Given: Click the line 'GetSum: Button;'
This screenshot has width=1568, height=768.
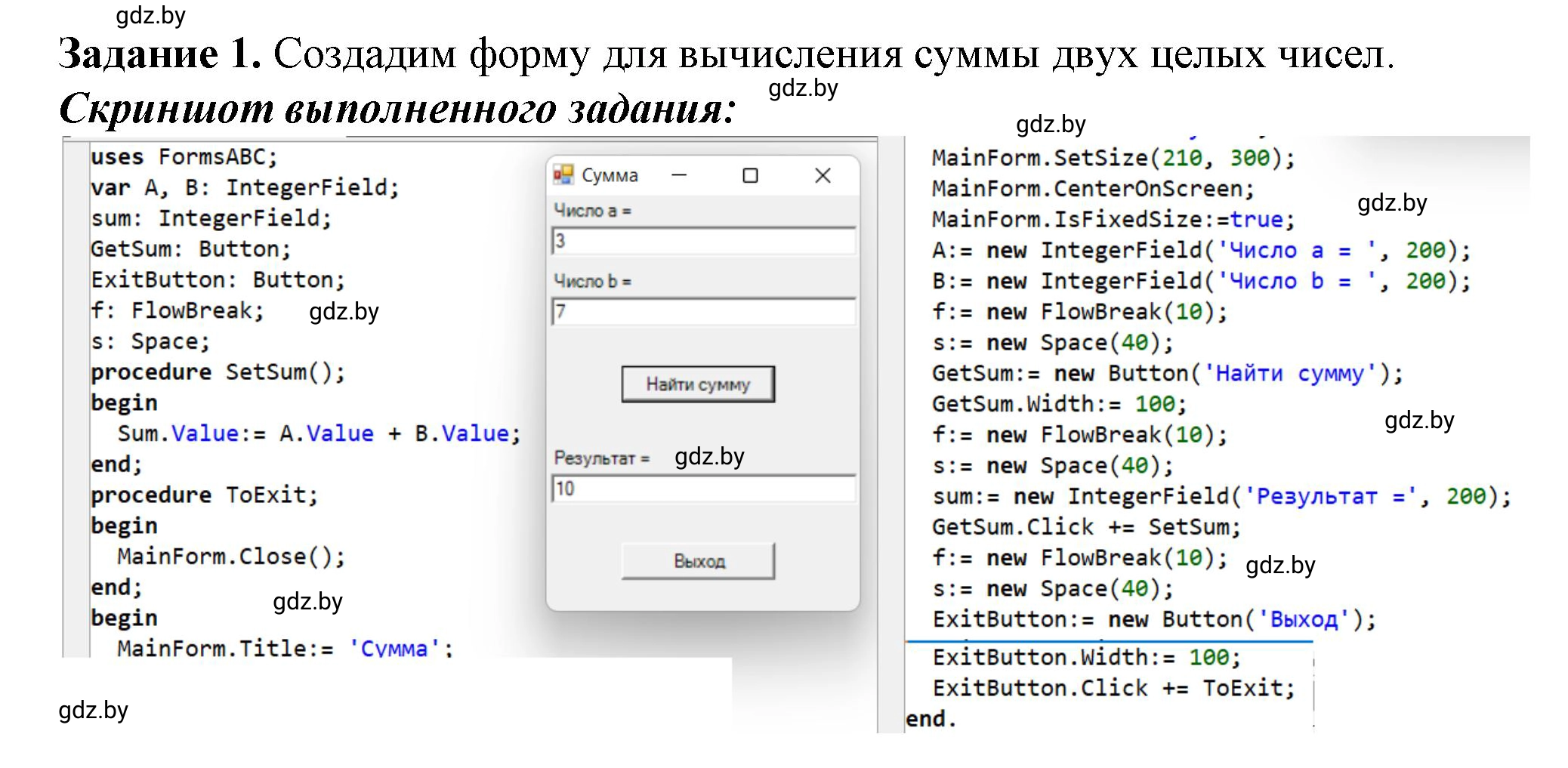Looking at the screenshot, I should pos(190,249).
